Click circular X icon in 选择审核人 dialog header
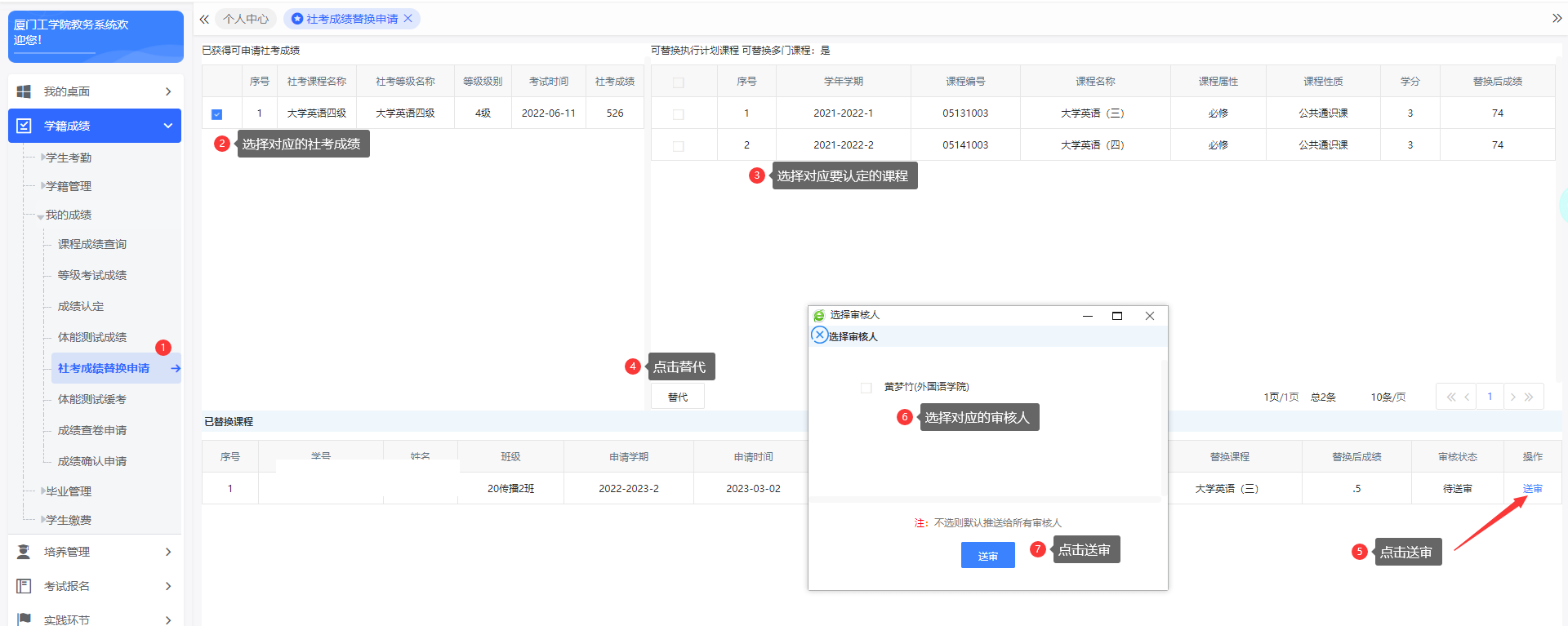 (x=820, y=335)
